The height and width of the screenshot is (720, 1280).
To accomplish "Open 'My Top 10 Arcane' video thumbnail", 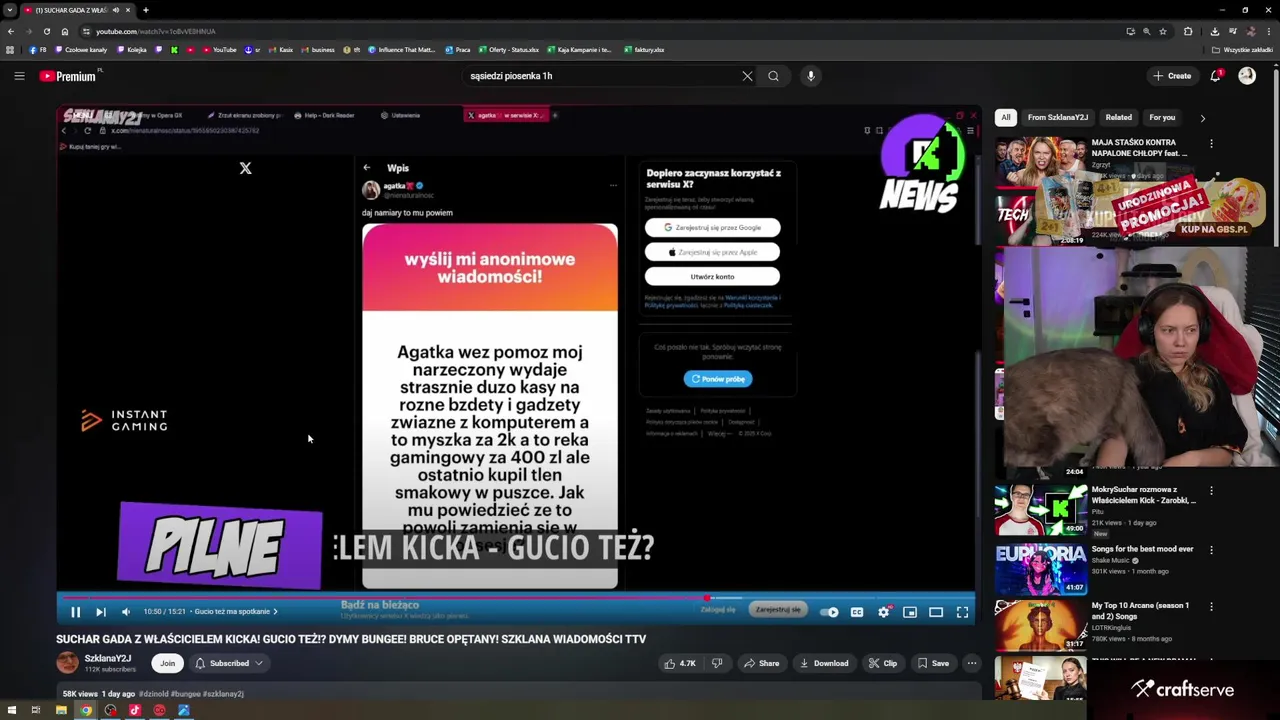I will coord(1041,625).
